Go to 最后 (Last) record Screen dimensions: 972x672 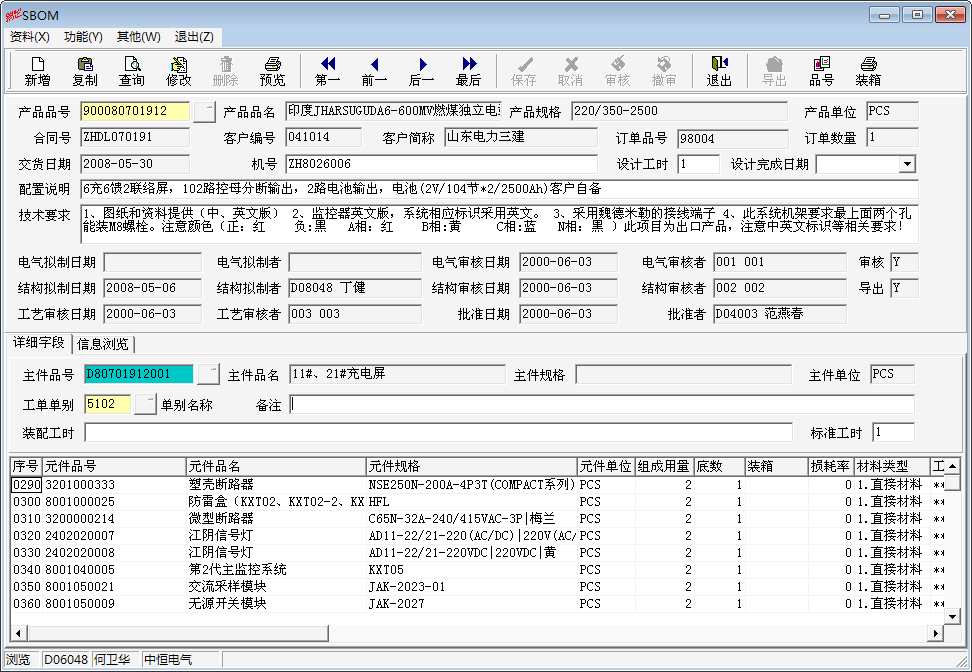tap(468, 71)
